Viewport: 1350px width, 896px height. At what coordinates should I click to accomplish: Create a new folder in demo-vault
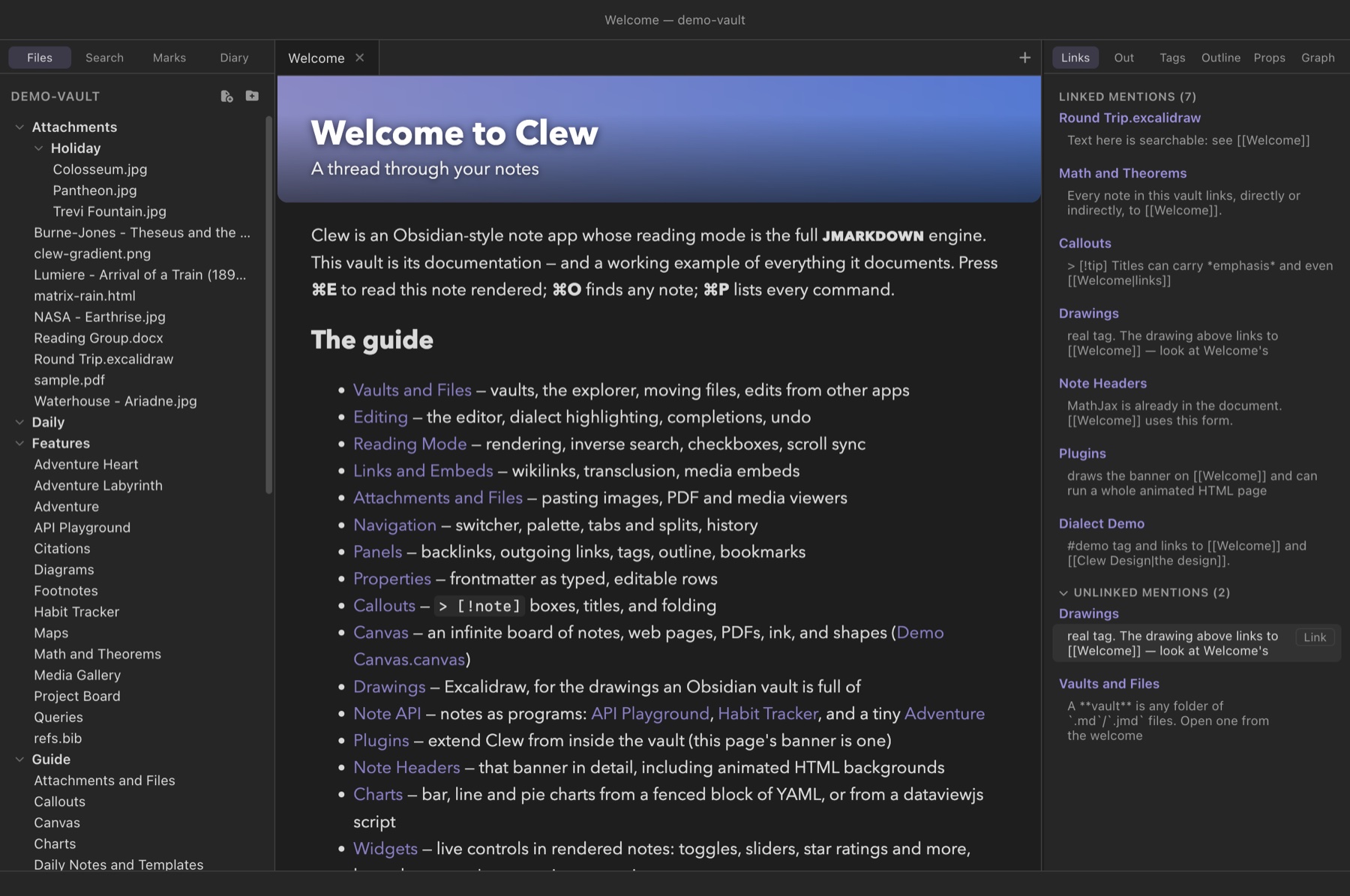(x=252, y=96)
